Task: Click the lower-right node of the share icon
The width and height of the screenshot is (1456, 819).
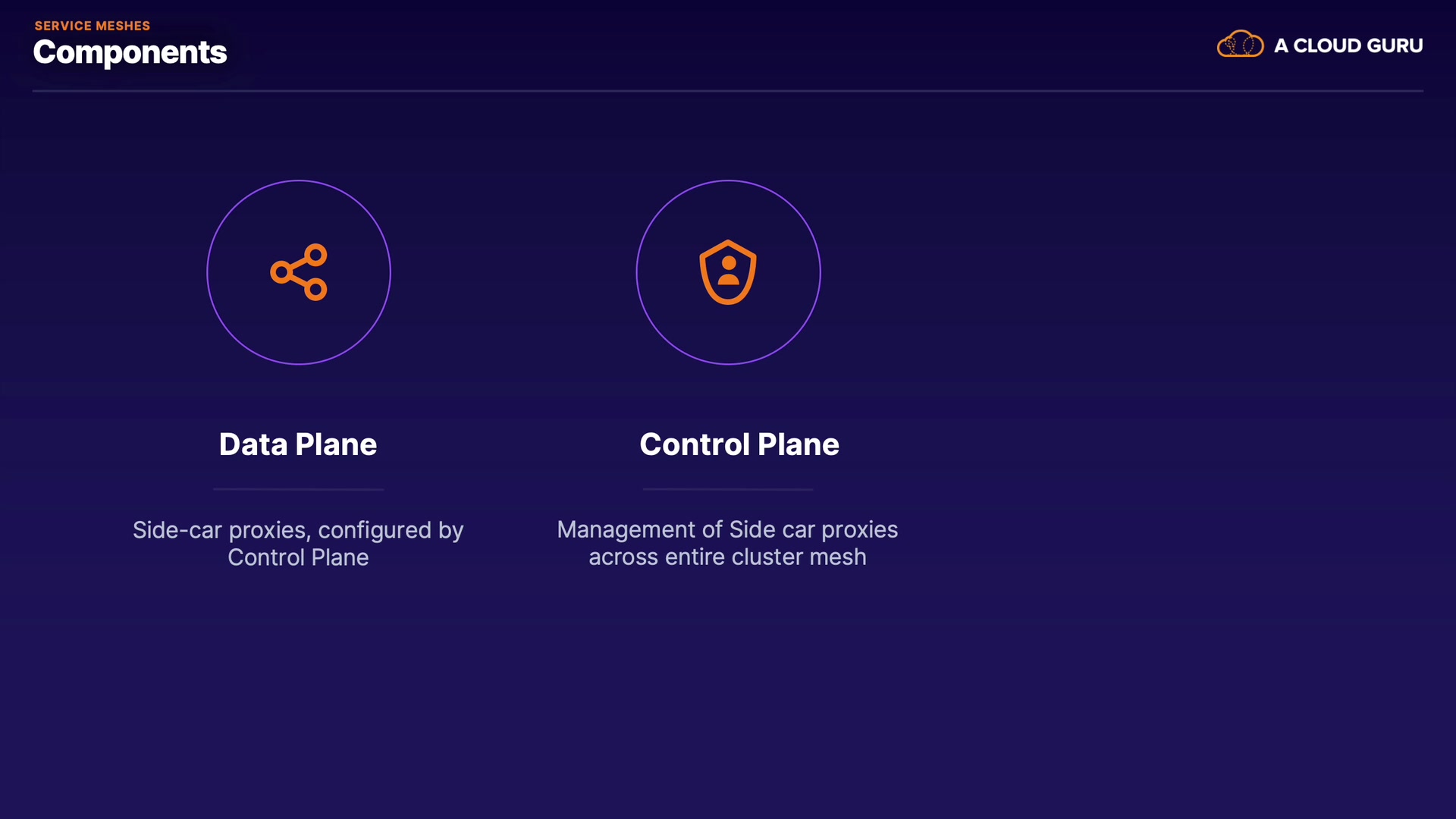Action: (x=316, y=290)
